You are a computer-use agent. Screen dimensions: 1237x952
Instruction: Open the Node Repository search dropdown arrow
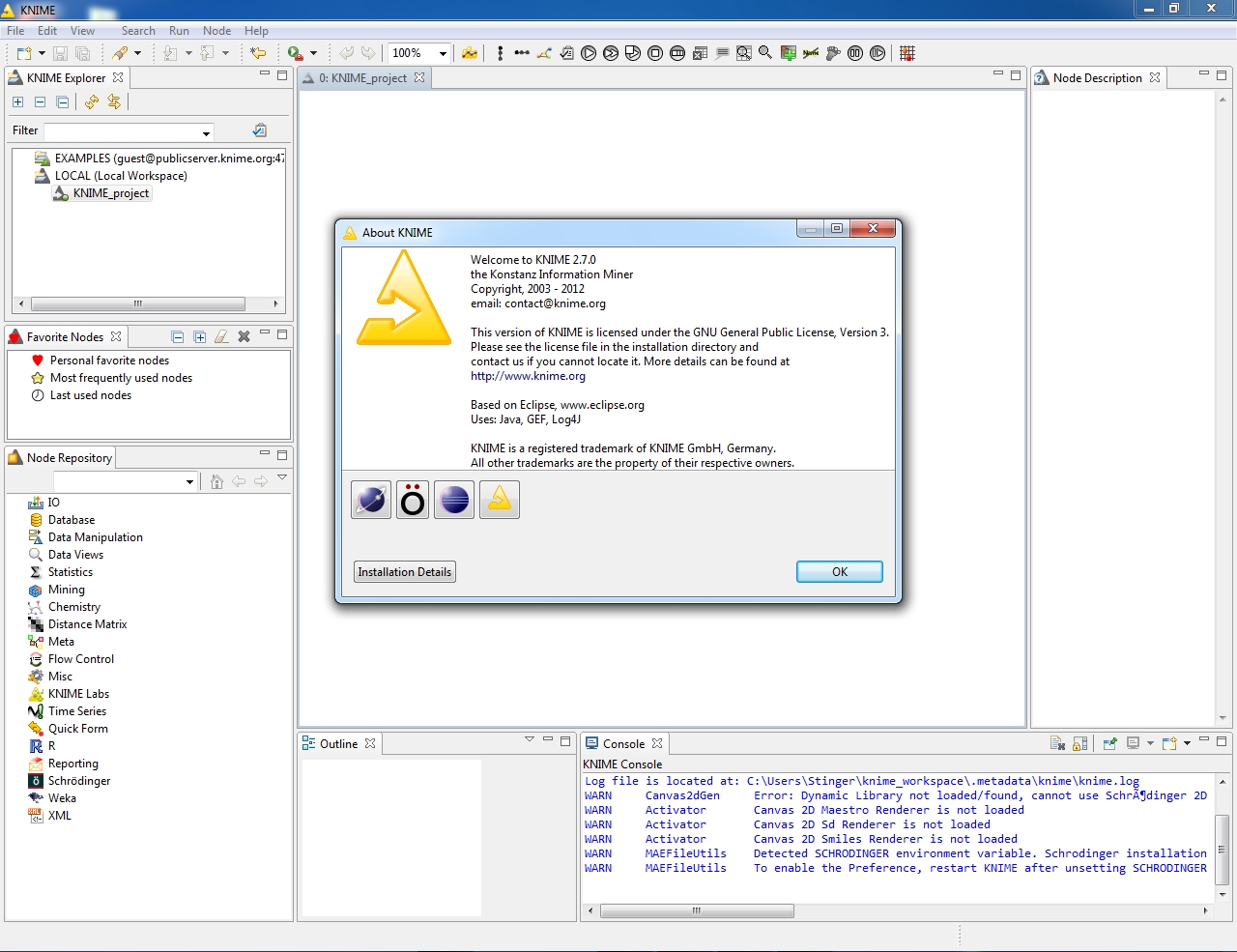[189, 481]
